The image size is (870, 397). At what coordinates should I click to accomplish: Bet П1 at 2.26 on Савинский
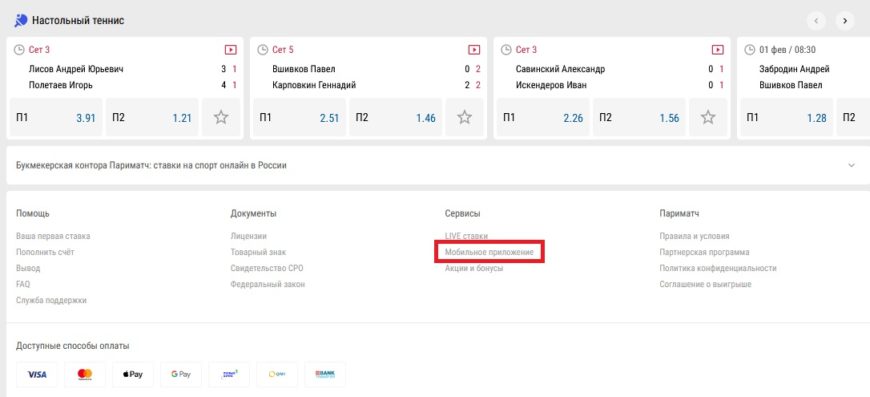pos(543,118)
